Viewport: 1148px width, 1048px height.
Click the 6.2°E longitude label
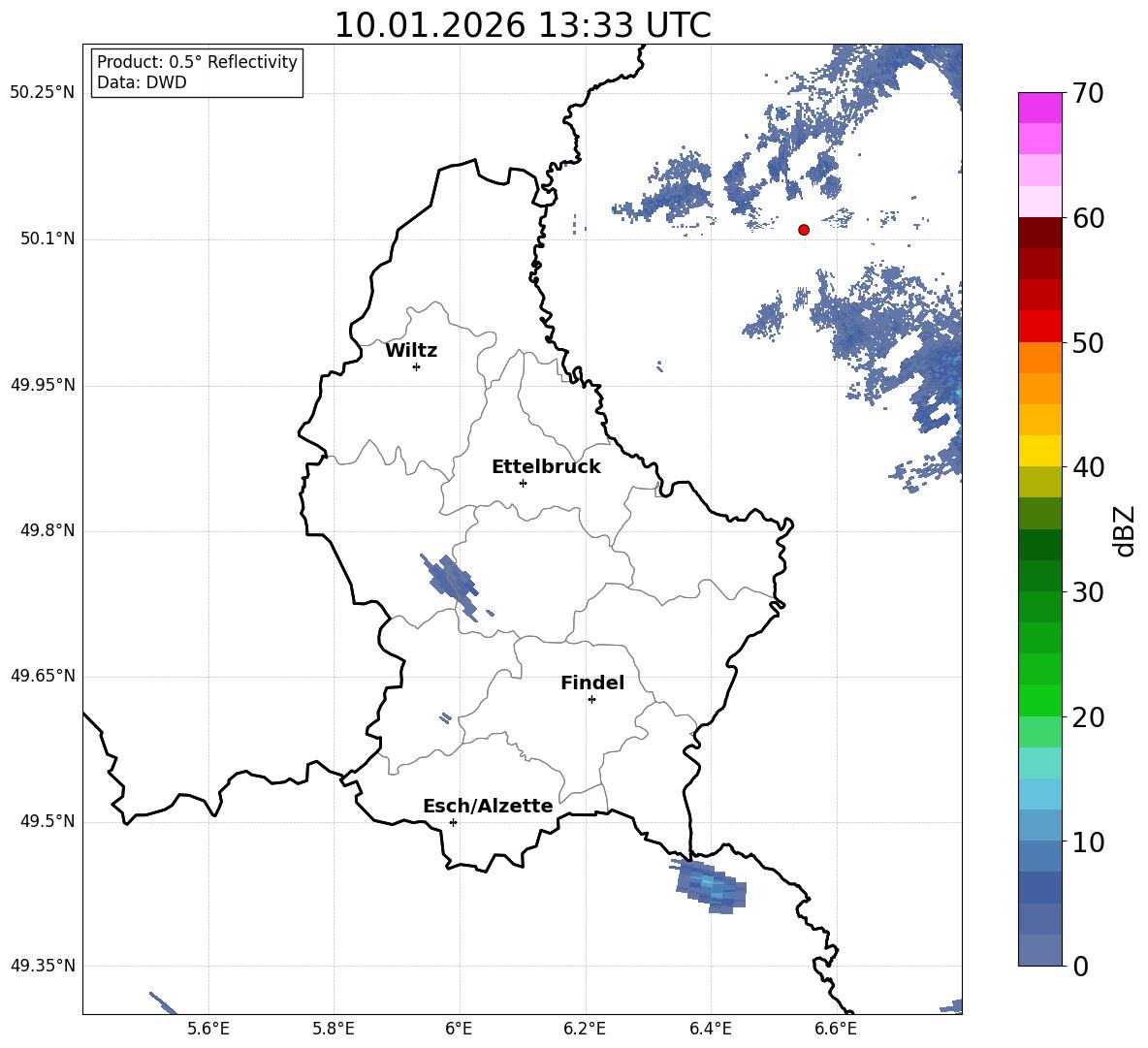pos(585,1030)
